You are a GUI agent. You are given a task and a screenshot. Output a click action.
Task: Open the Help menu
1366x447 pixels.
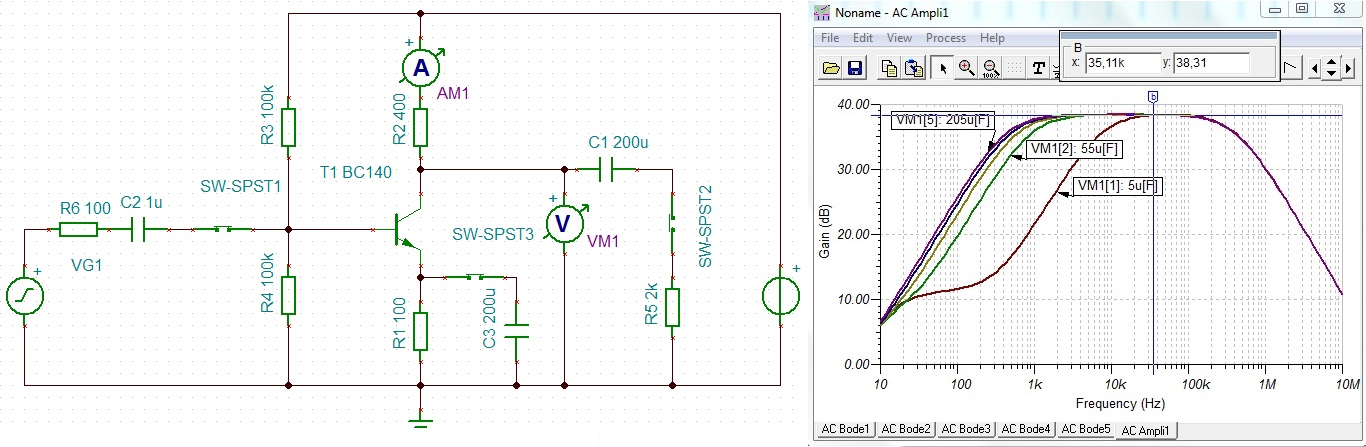(992, 38)
